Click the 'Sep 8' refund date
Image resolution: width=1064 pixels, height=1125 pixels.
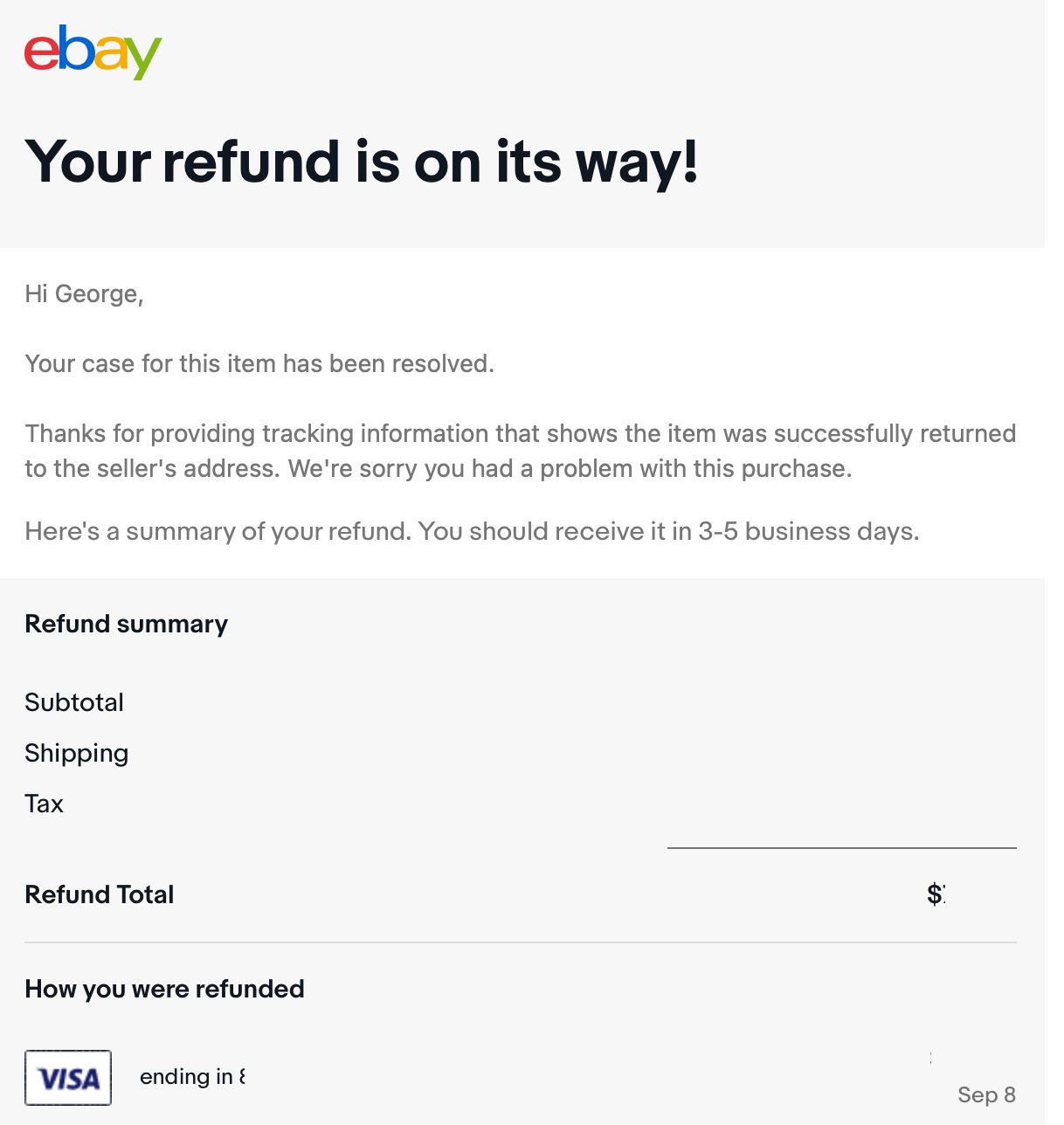pos(987,1095)
